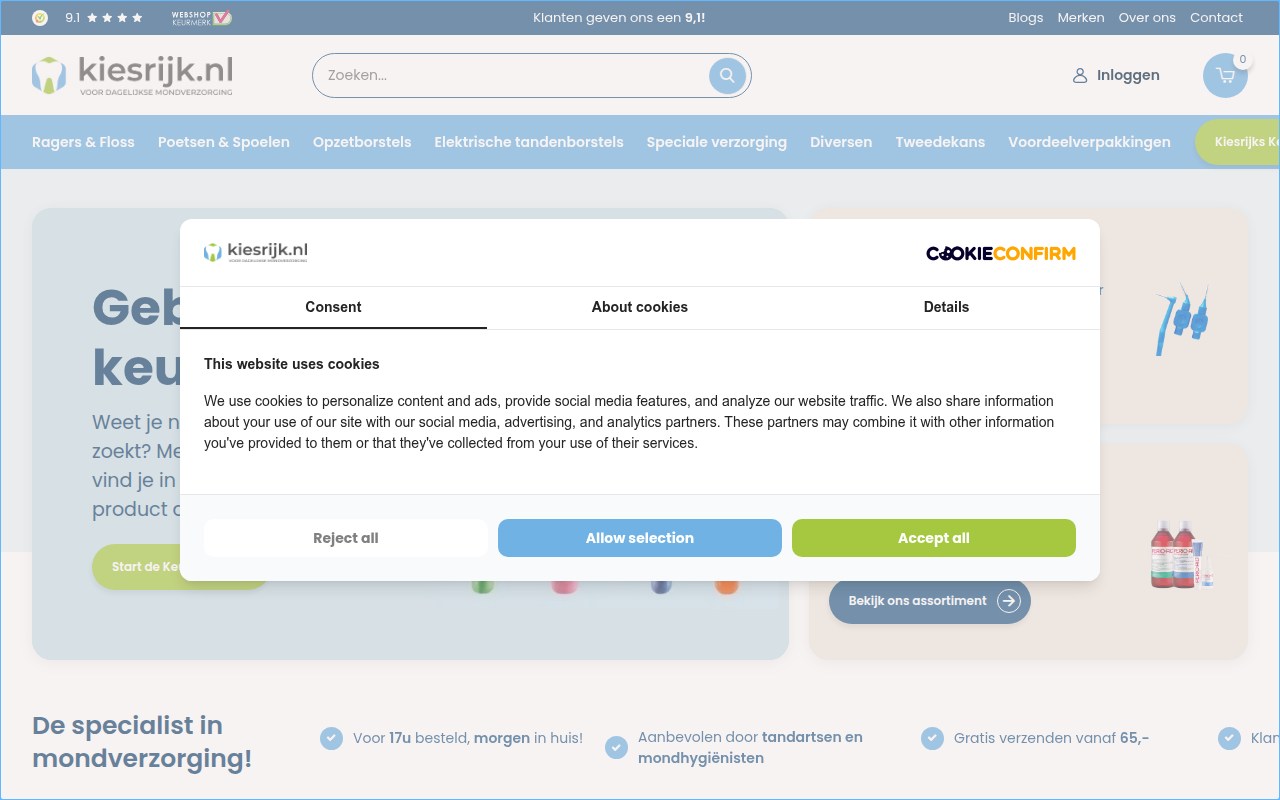This screenshot has height=800, width=1280.
Task: Click the checkmark beside Voor 17u besteld
Action: click(x=331, y=738)
